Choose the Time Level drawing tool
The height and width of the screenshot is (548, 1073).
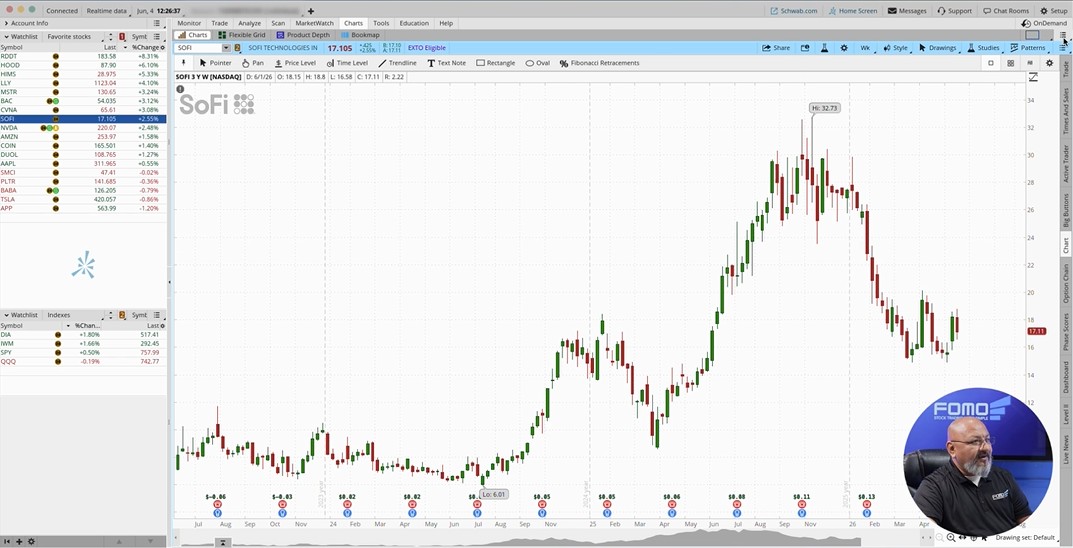[x=347, y=63]
